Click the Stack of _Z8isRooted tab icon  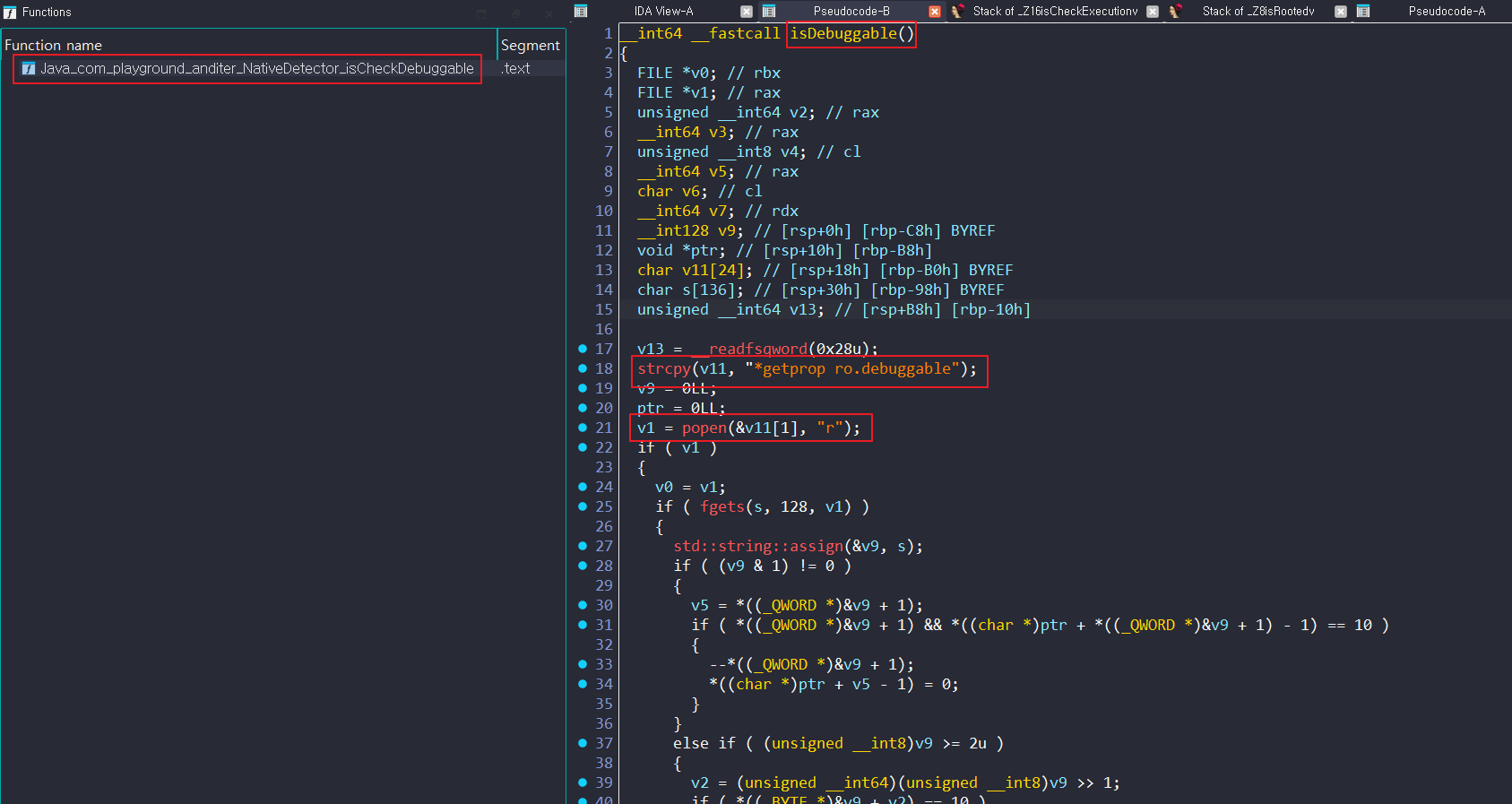pos(1176,12)
